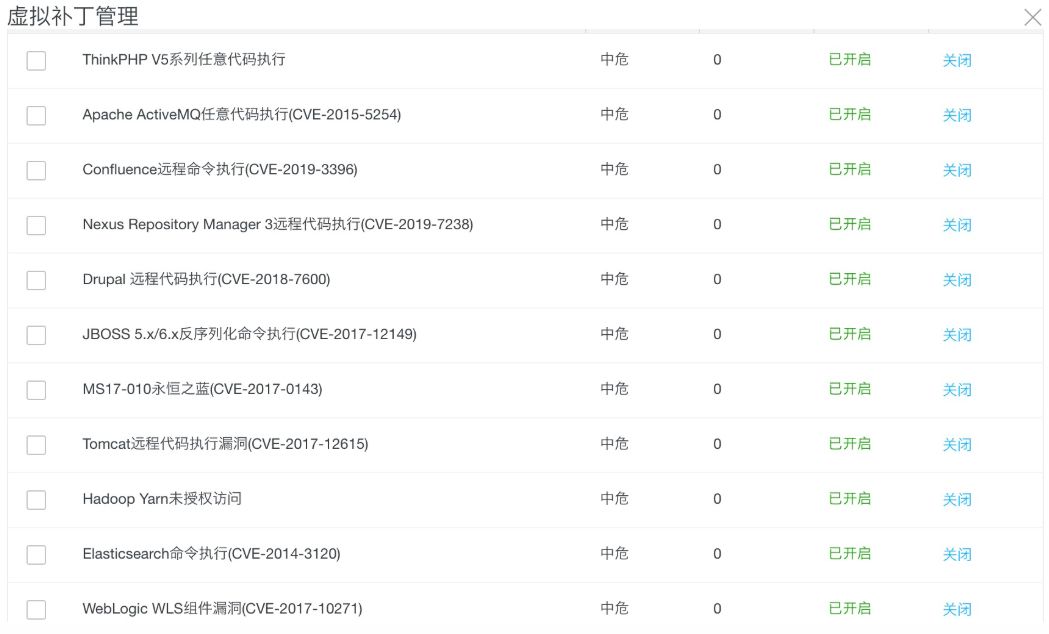Click 已开启 status in JBOSS row
The image size is (1049, 634).
pos(850,334)
